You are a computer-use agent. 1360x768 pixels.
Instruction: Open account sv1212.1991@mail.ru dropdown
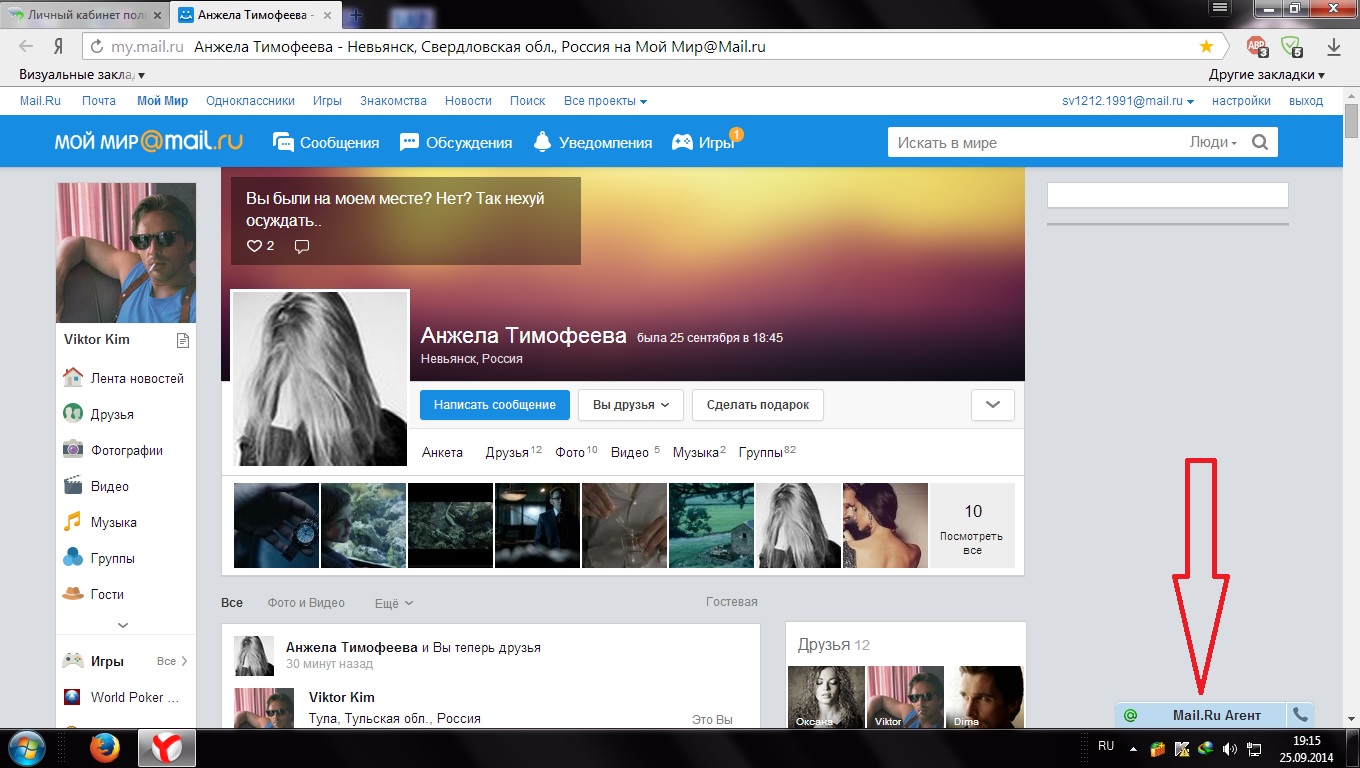[1128, 101]
